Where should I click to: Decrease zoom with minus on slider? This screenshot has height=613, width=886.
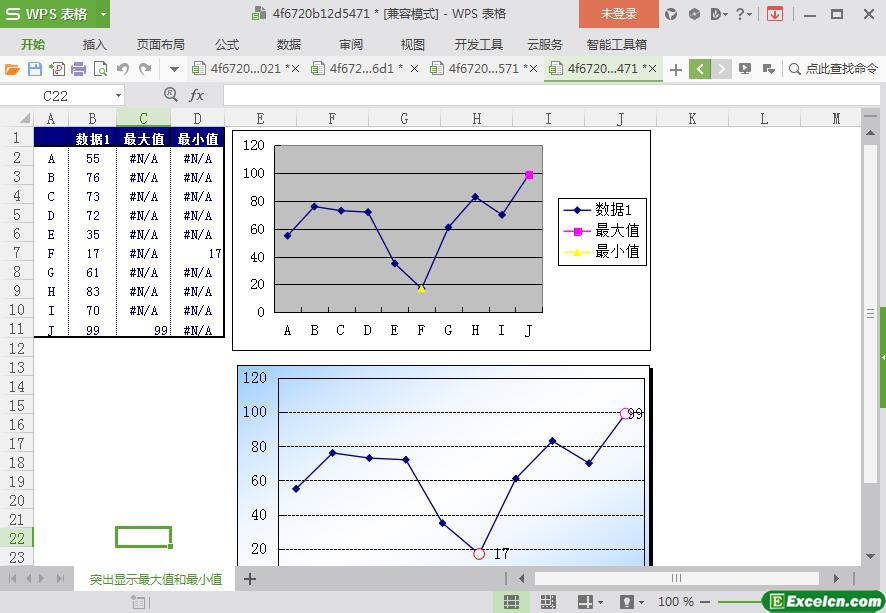coord(705,602)
